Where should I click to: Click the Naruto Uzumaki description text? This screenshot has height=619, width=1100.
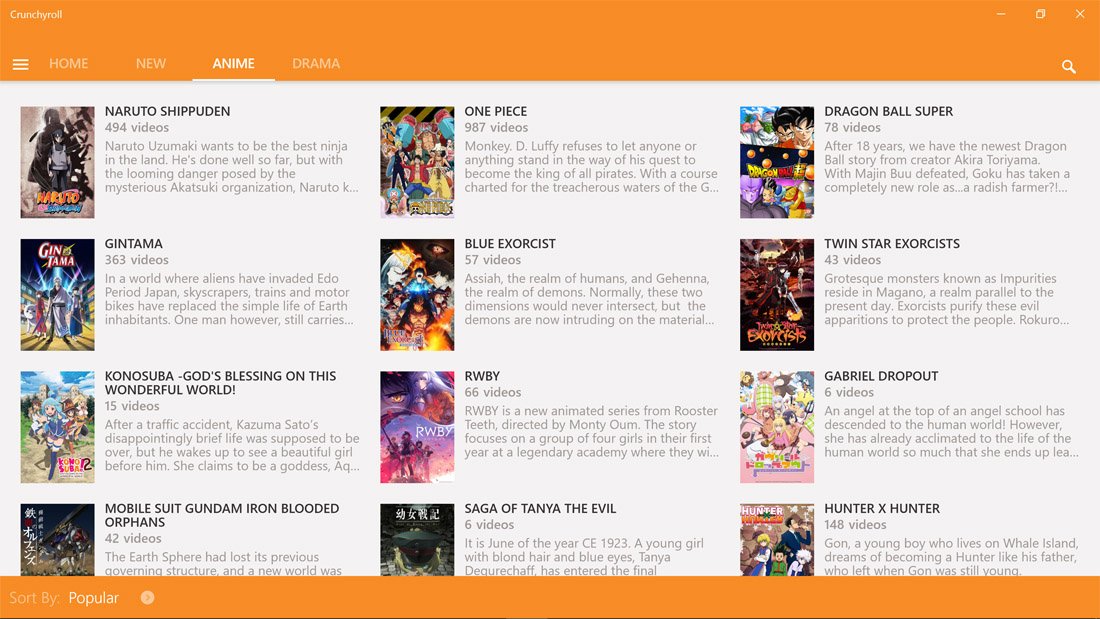coord(232,167)
